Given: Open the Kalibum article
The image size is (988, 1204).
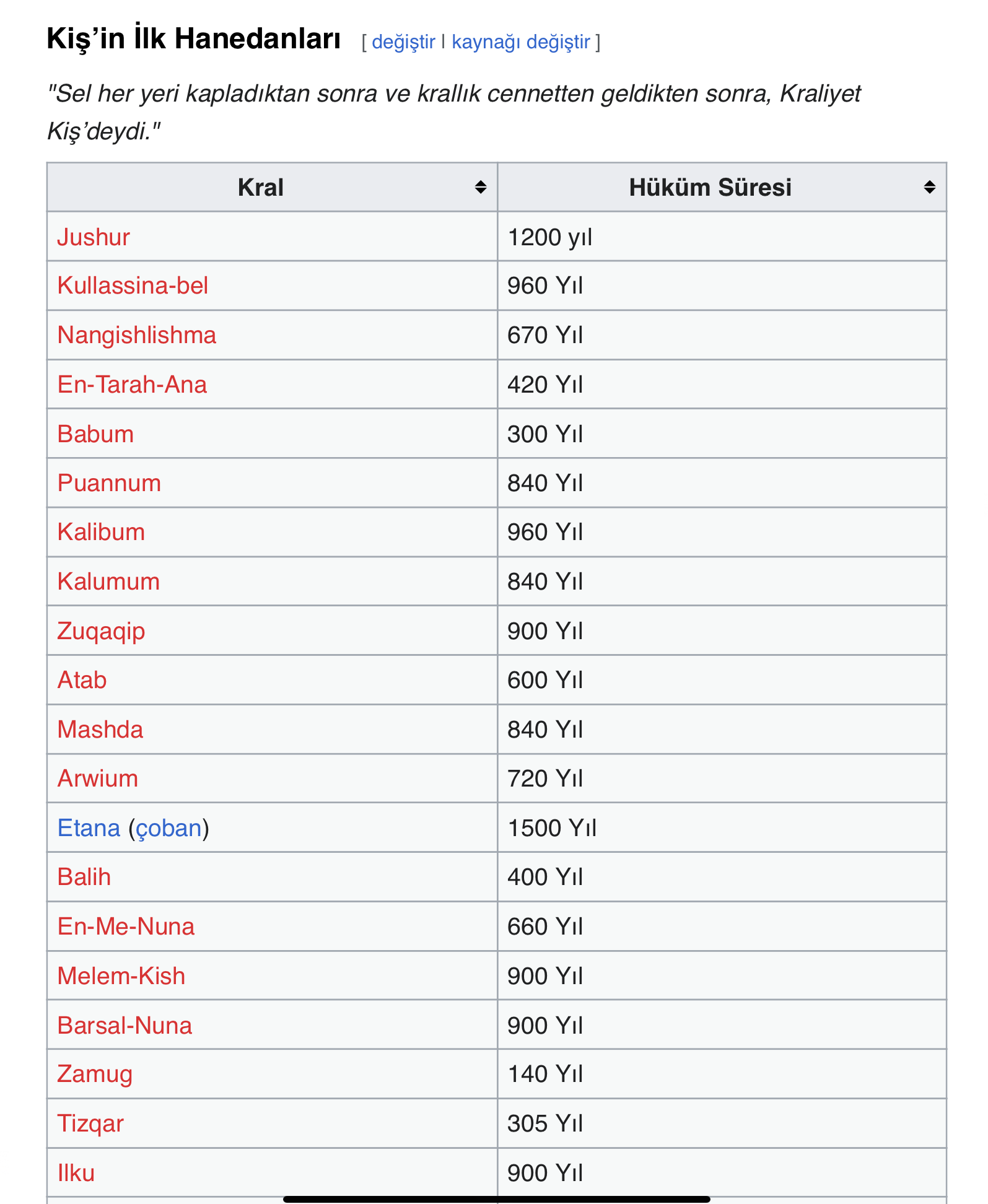Looking at the screenshot, I should coord(99,532).
